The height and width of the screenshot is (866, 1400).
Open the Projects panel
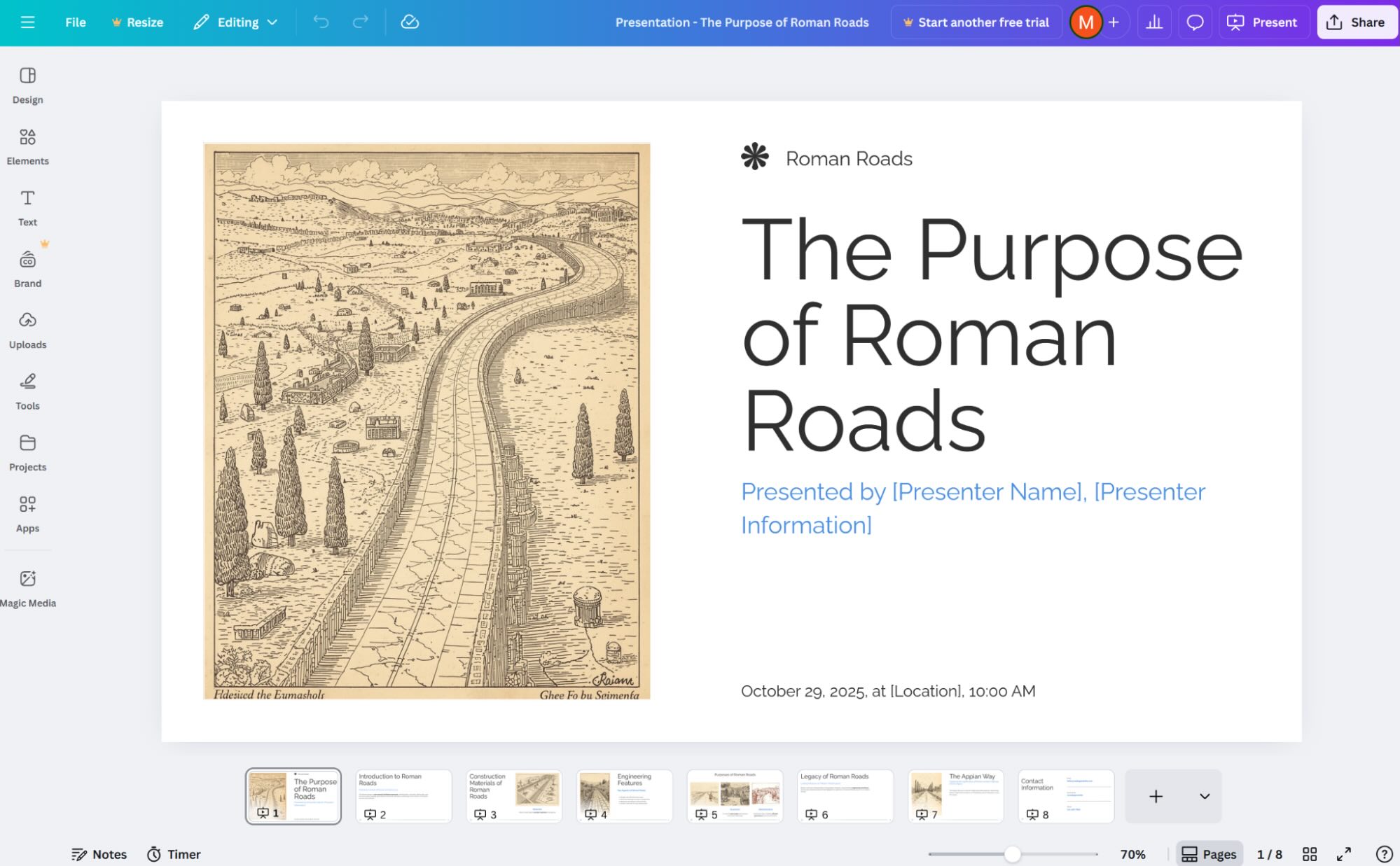(x=27, y=452)
